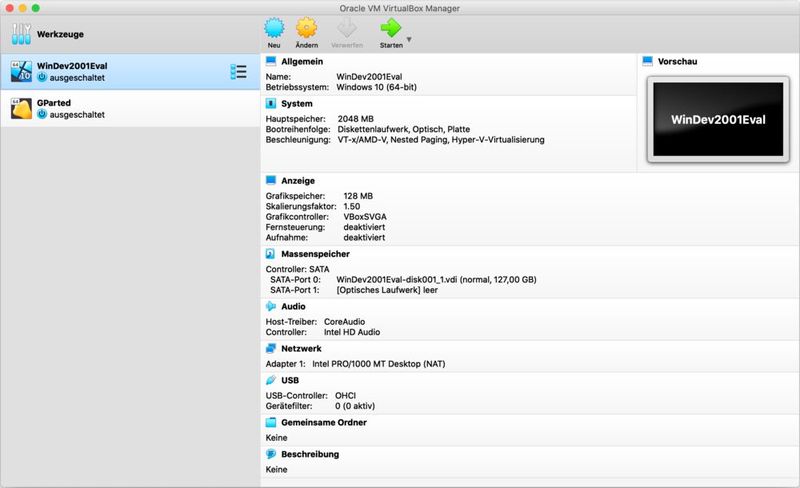Click the boot order 'Diskettenlaufwerk, Optisch, Platte'

point(404,129)
